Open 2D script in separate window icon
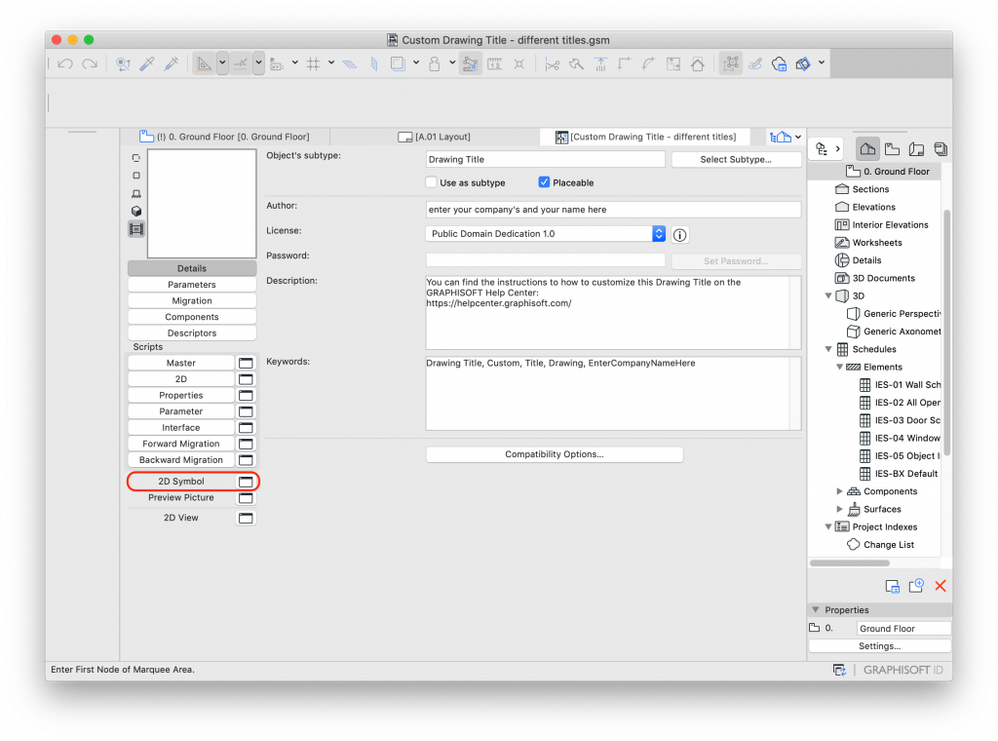The width and height of the screenshot is (998, 741). pyautogui.click(x=246, y=379)
